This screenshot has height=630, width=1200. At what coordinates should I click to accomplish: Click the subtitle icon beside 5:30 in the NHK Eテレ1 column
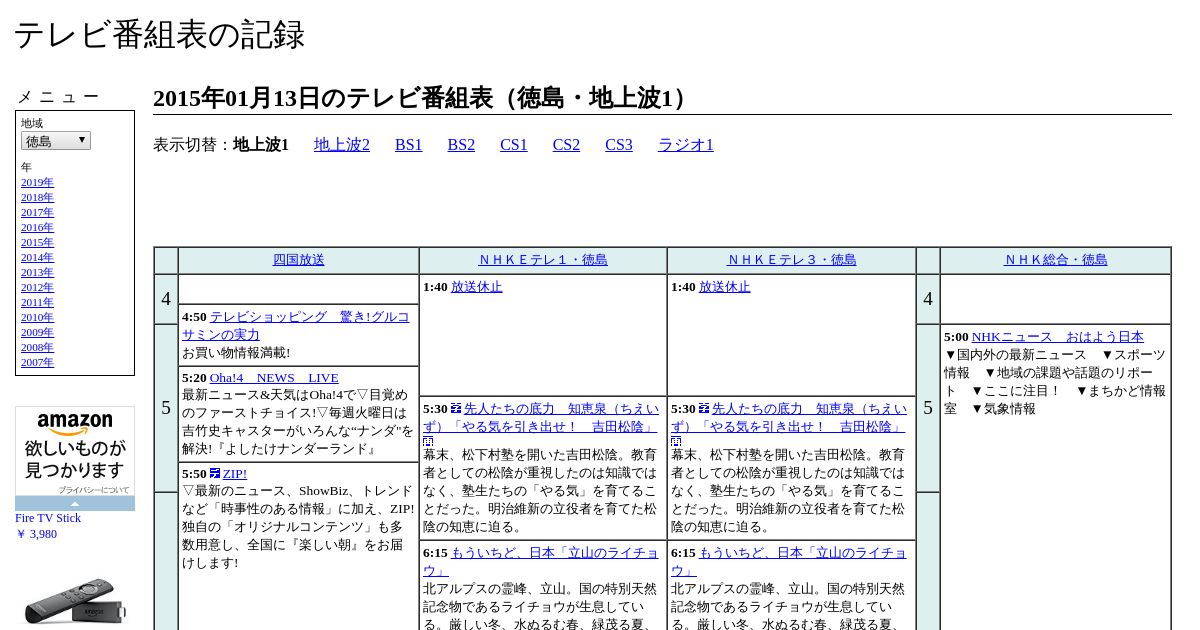[x=456, y=408]
